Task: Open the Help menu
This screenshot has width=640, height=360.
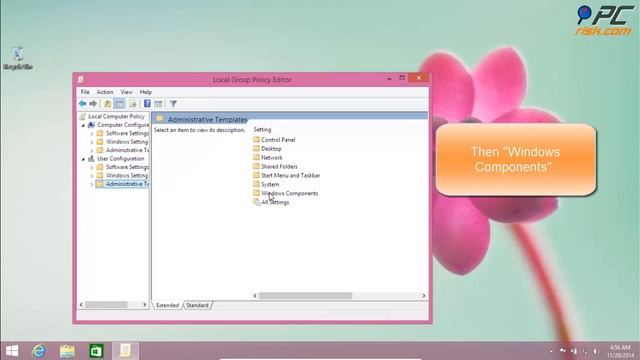Action: point(145,92)
